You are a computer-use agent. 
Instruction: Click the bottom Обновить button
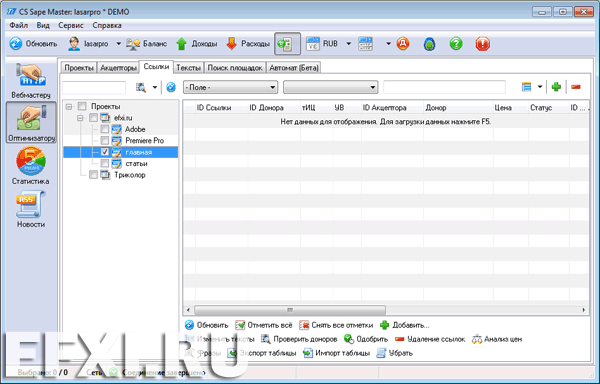click(206, 325)
